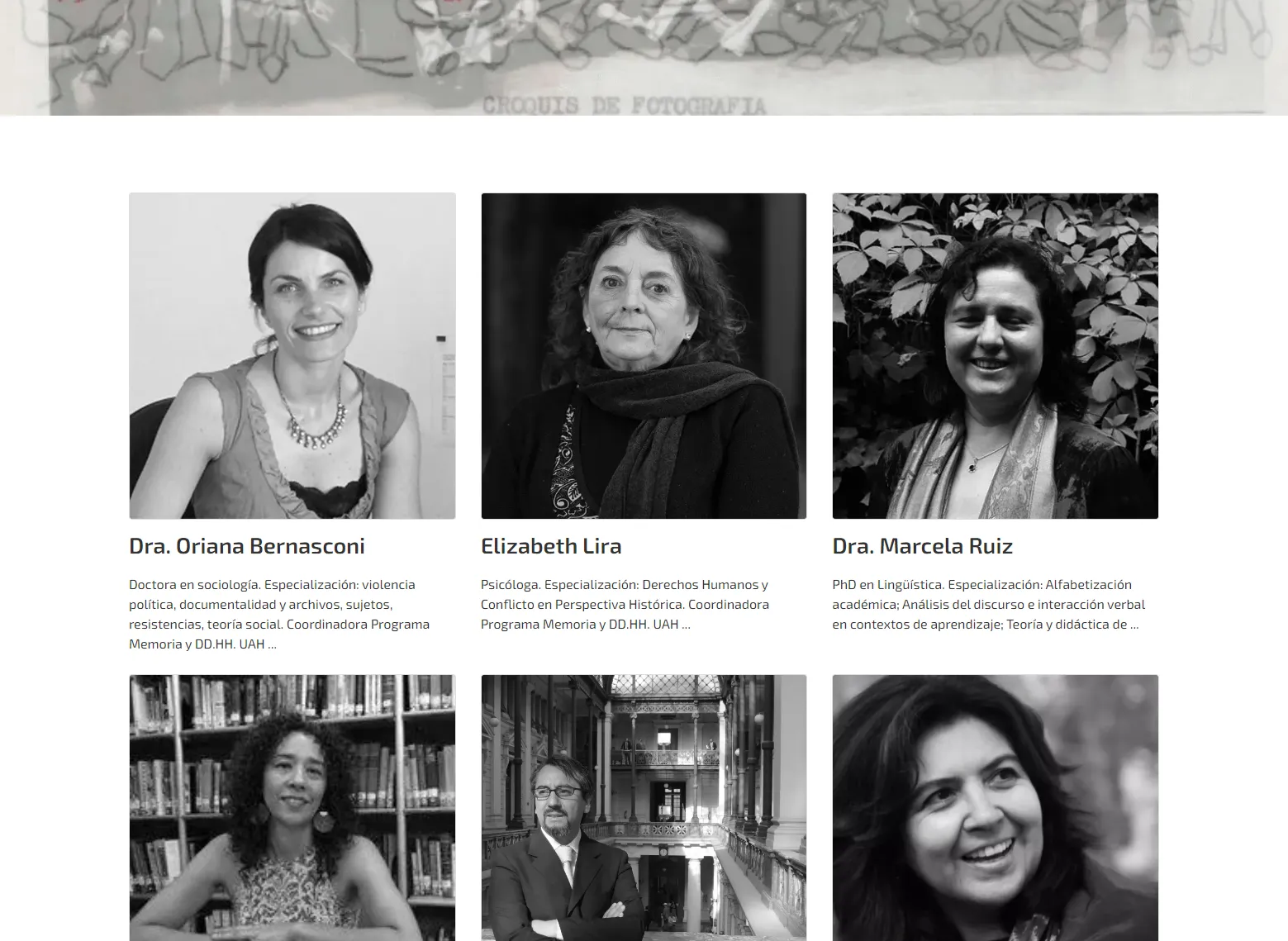Open Dra. Oriana Bernasconi's portrait photo
This screenshot has width=1288, height=941.
click(x=292, y=356)
